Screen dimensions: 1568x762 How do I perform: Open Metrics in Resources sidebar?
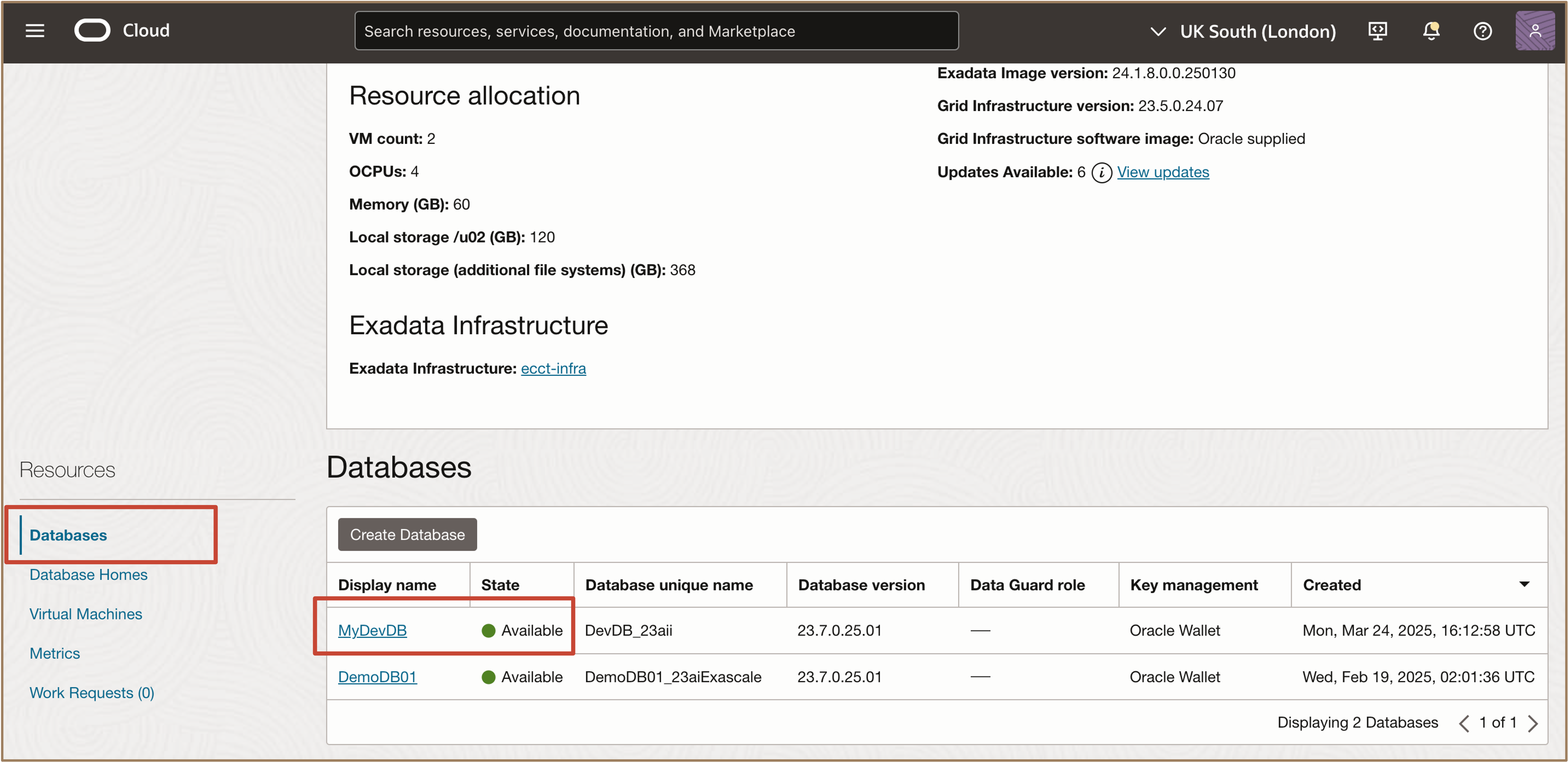tap(55, 653)
